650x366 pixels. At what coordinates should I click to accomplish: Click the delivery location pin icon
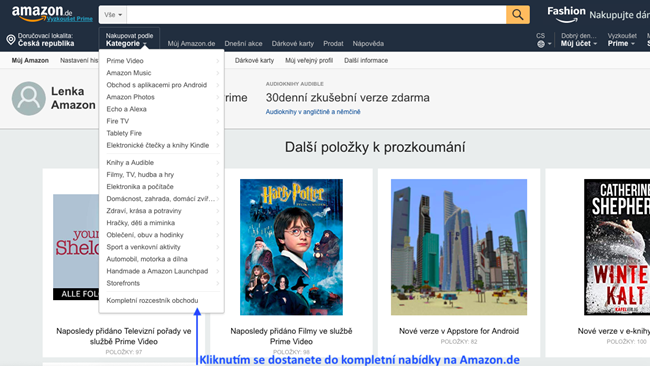(x=11, y=40)
